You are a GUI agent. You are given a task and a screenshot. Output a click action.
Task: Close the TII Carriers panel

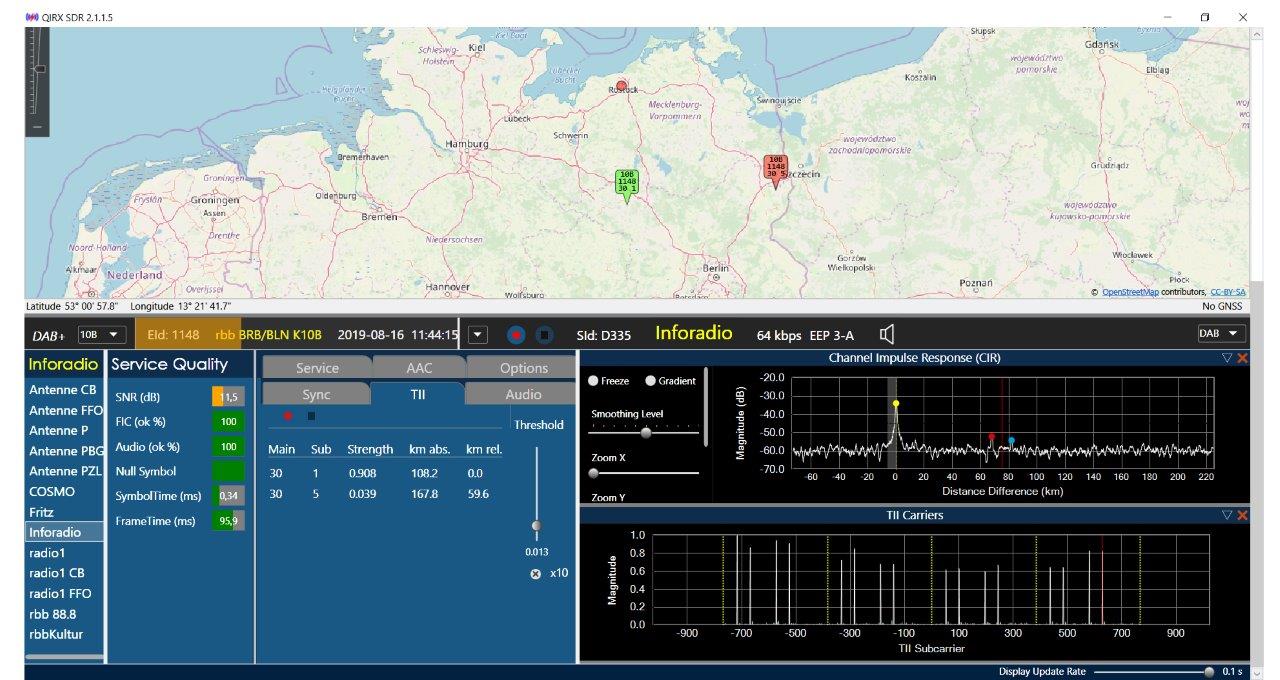pos(1242,515)
